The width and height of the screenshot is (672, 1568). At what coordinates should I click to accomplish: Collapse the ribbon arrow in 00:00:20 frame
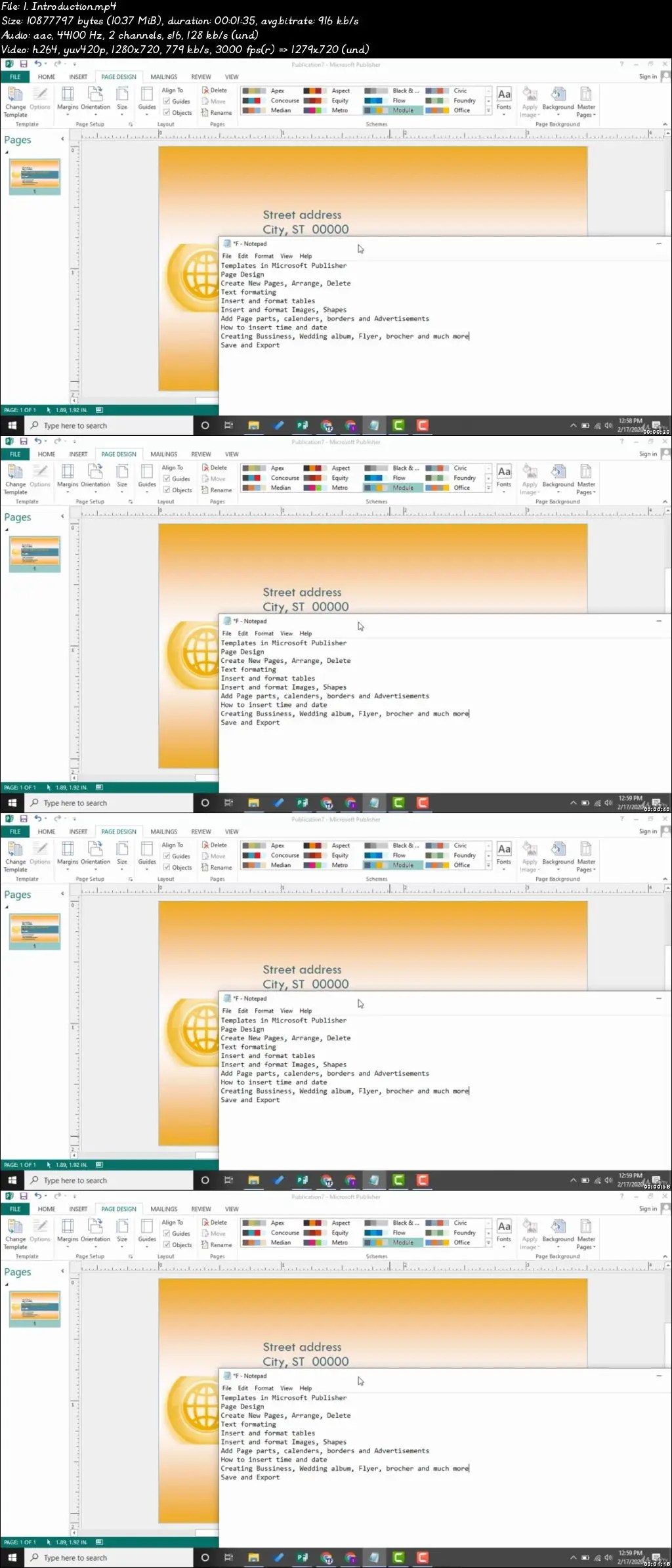click(665, 124)
